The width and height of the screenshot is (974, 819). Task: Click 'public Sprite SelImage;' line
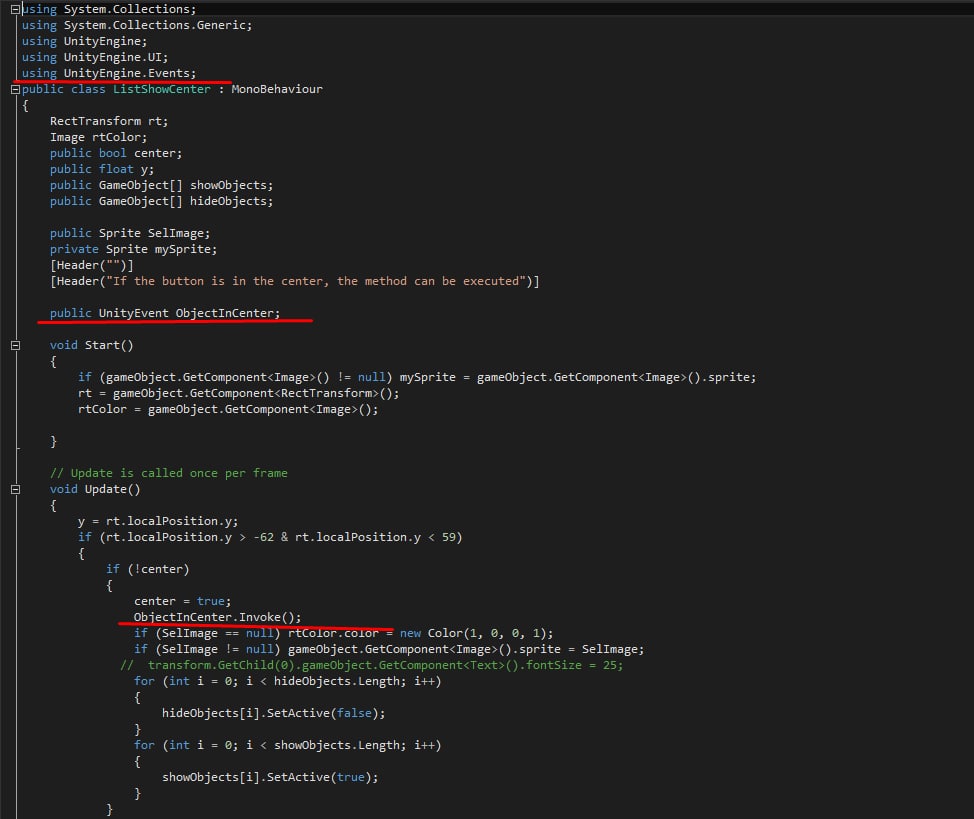click(130, 233)
